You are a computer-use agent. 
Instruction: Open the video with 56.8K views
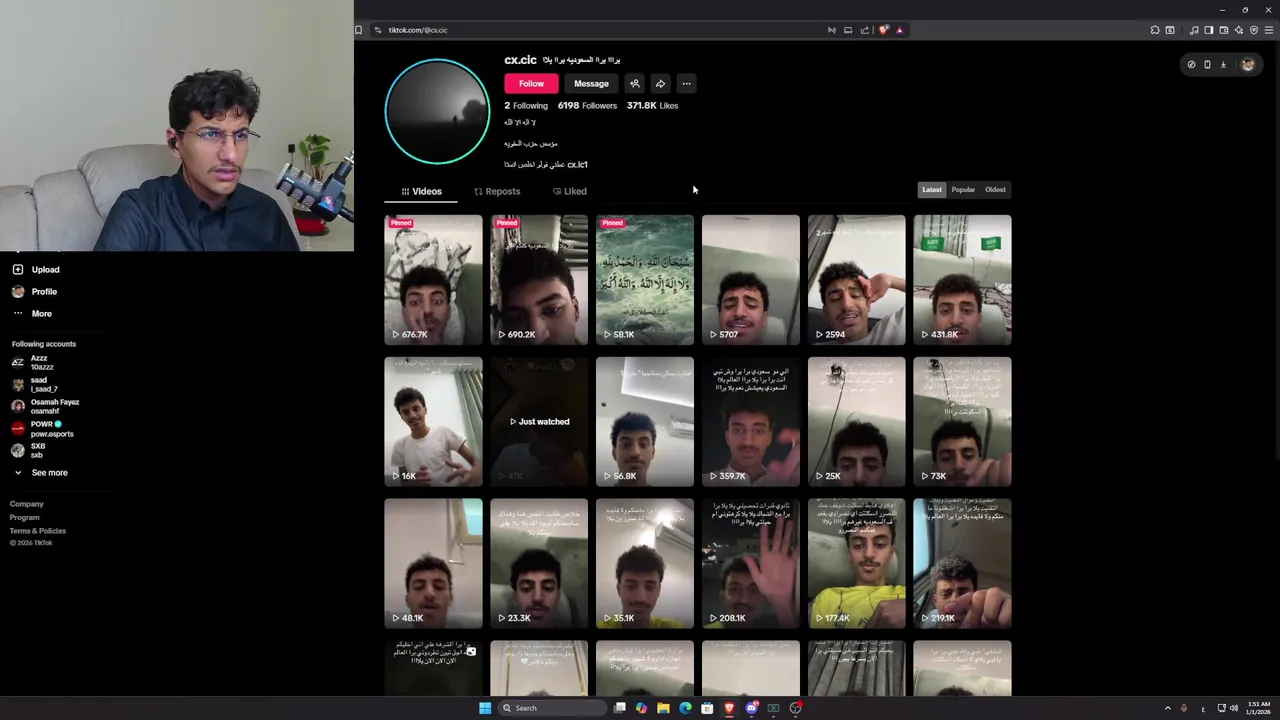click(645, 422)
